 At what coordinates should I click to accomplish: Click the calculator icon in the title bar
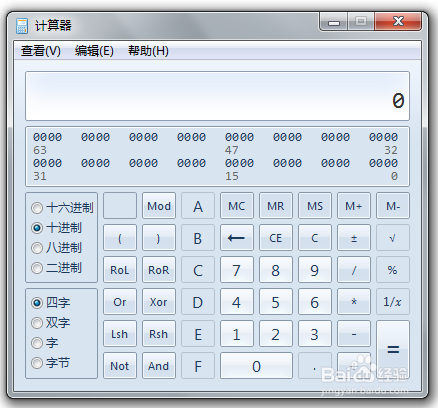tap(22, 26)
